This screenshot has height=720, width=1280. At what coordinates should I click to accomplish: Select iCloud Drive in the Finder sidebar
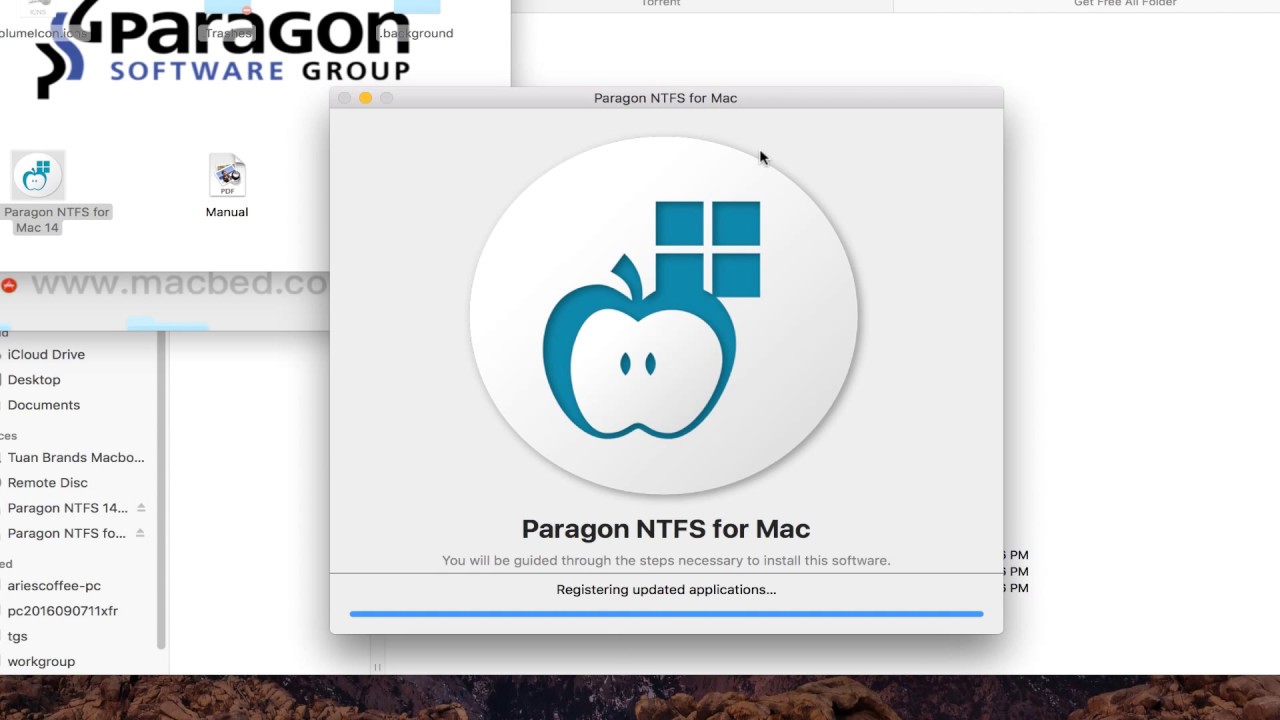click(x=46, y=354)
